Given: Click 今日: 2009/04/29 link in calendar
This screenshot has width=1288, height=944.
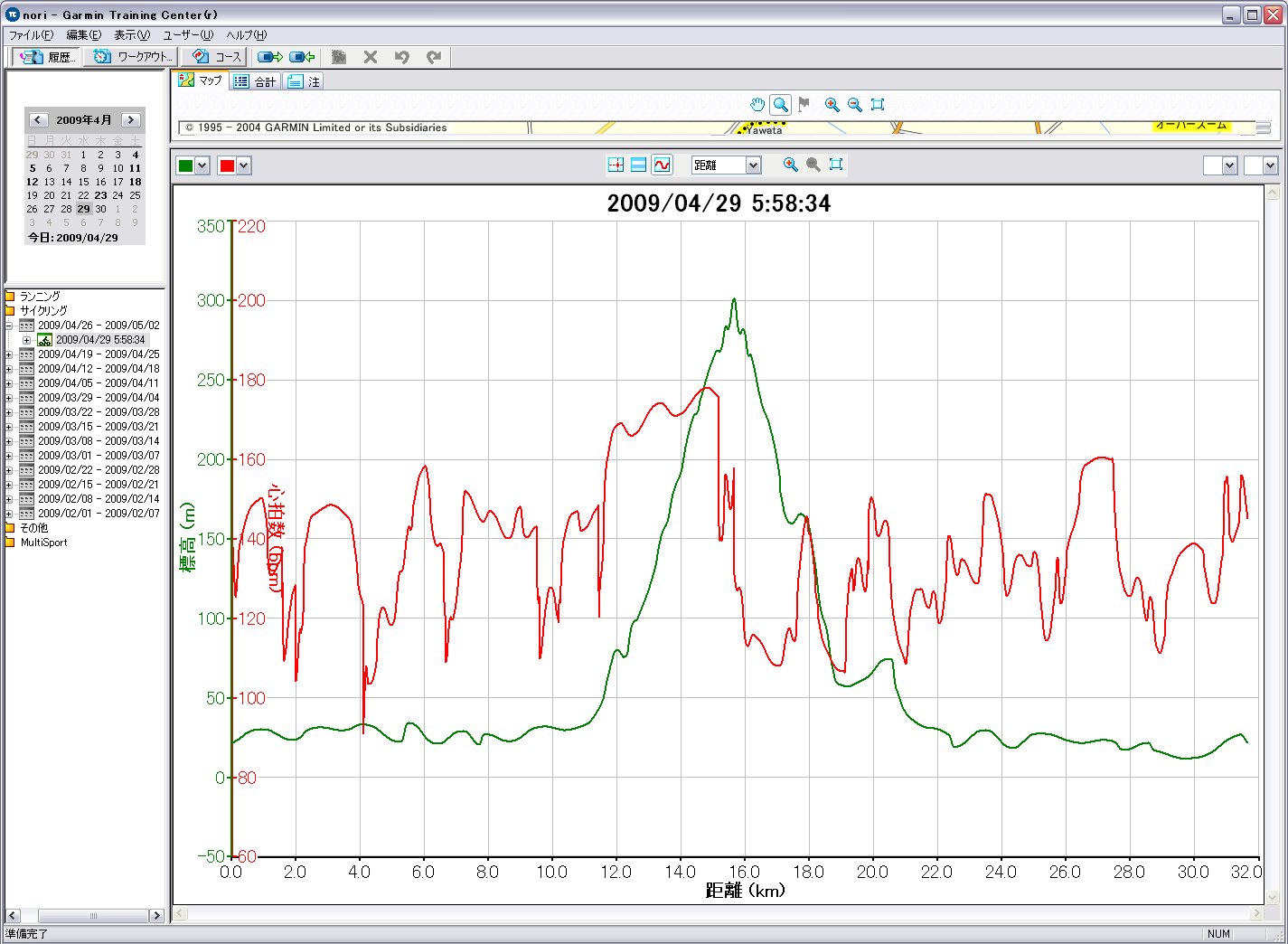Looking at the screenshot, I should pyautogui.click(x=72, y=238).
